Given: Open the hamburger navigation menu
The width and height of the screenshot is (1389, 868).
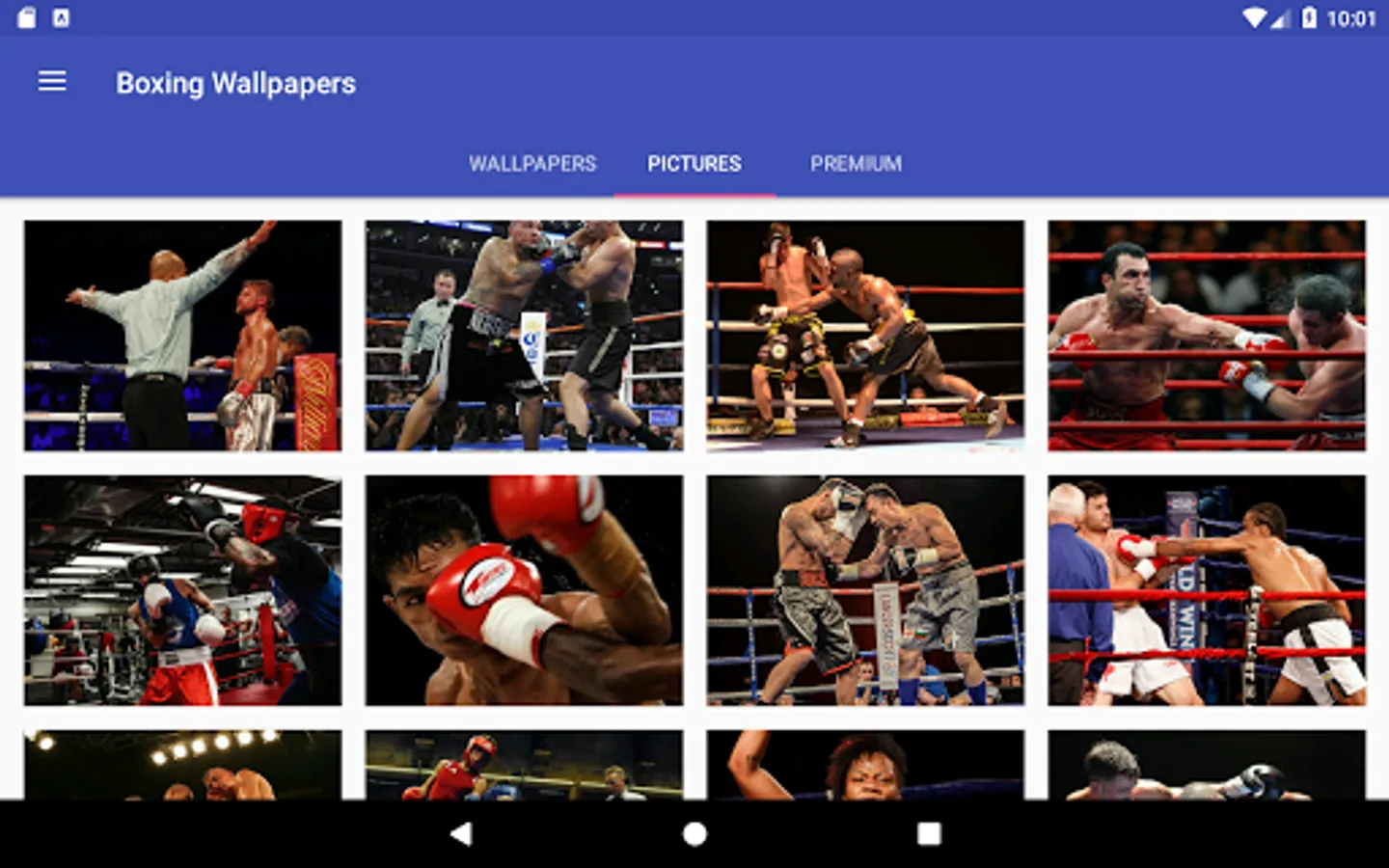Looking at the screenshot, I should click(x=52, y=82).
